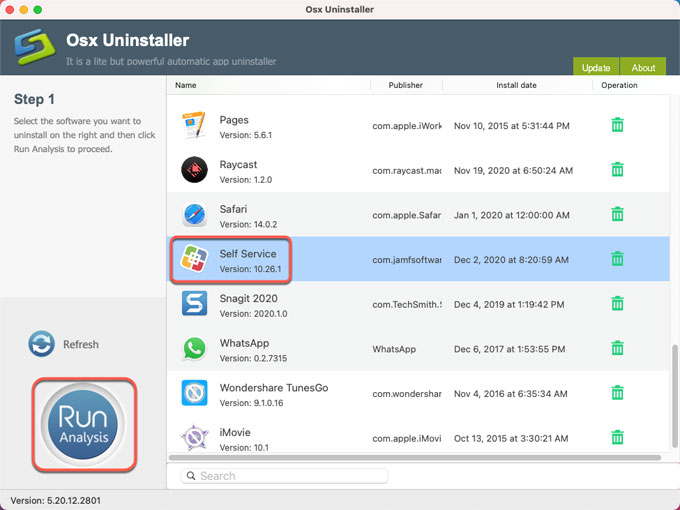The height and width of the screenshot is (510, 680).
Task: Click Version: 9.1.0.16 under Wondershare TunesGo
Action: 251,403
